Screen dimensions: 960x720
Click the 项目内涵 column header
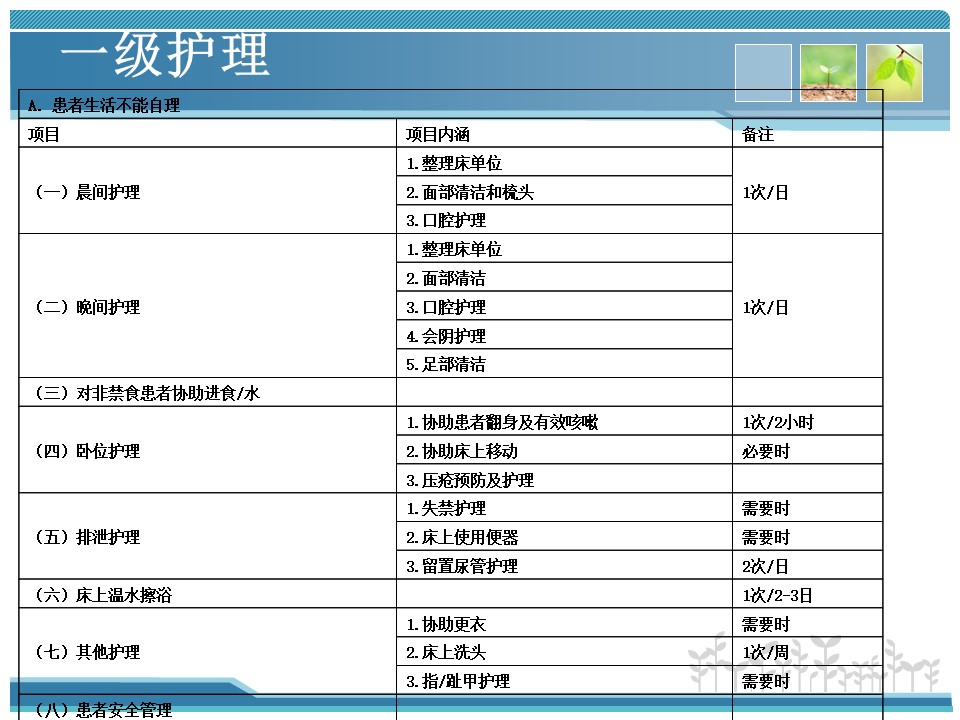(564, 133)
